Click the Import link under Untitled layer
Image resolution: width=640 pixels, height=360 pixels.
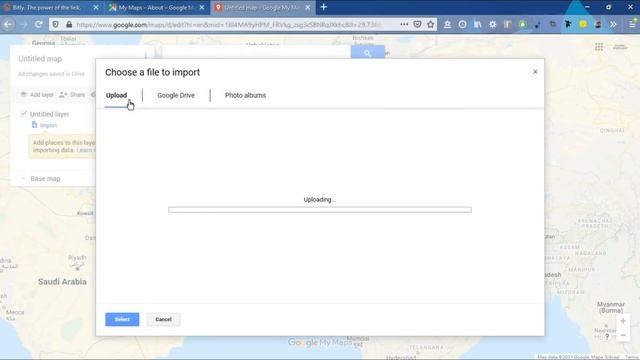pos(48,125)
